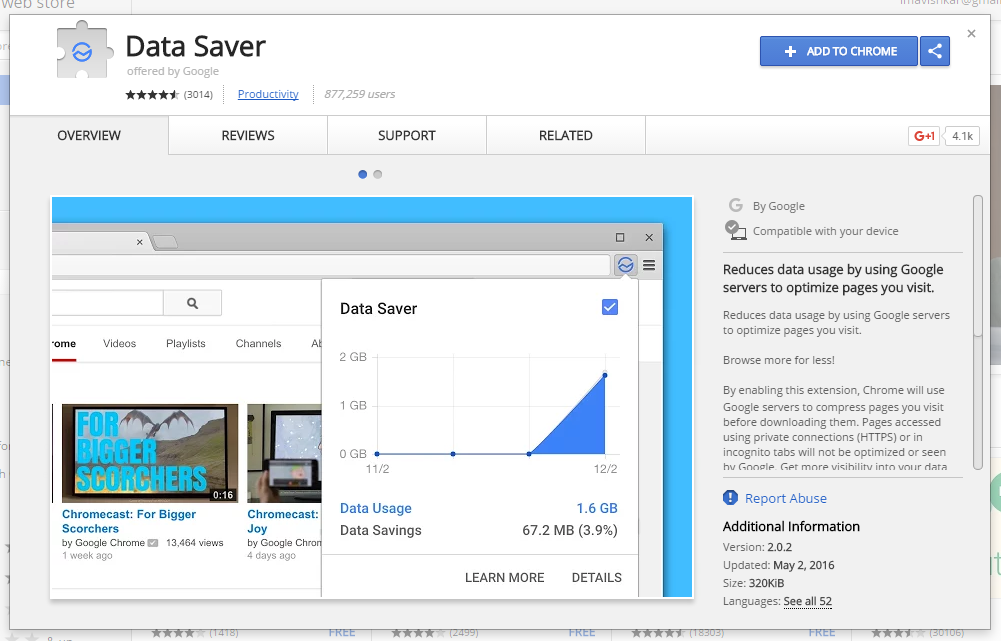Click the Data Saver toolbar icon in the preview
The image size is (1001, 641).
tap(626, 265)
